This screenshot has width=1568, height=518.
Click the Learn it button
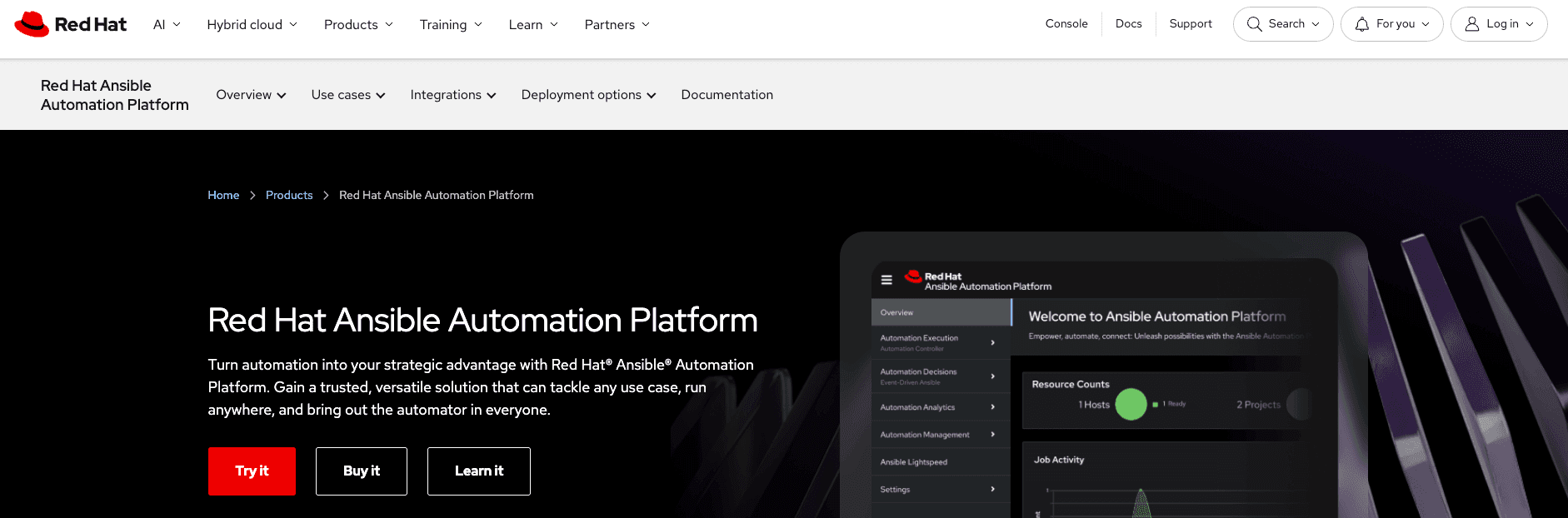tap(479, 471)
